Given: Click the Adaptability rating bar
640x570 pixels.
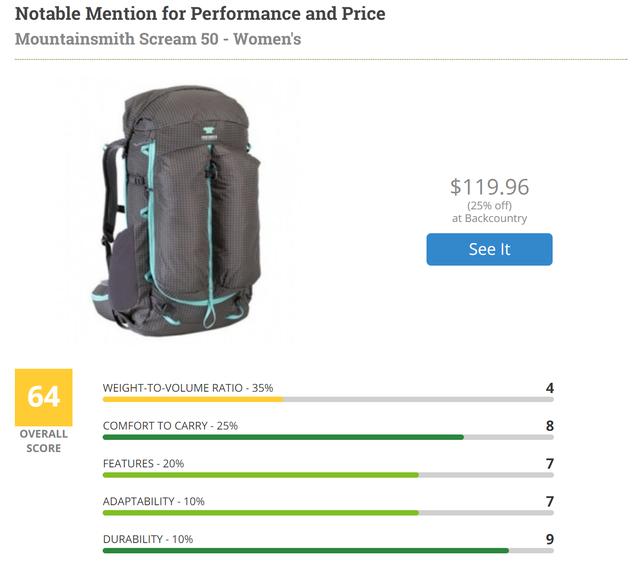Looking at the screenshot, I should coord(328,512).
